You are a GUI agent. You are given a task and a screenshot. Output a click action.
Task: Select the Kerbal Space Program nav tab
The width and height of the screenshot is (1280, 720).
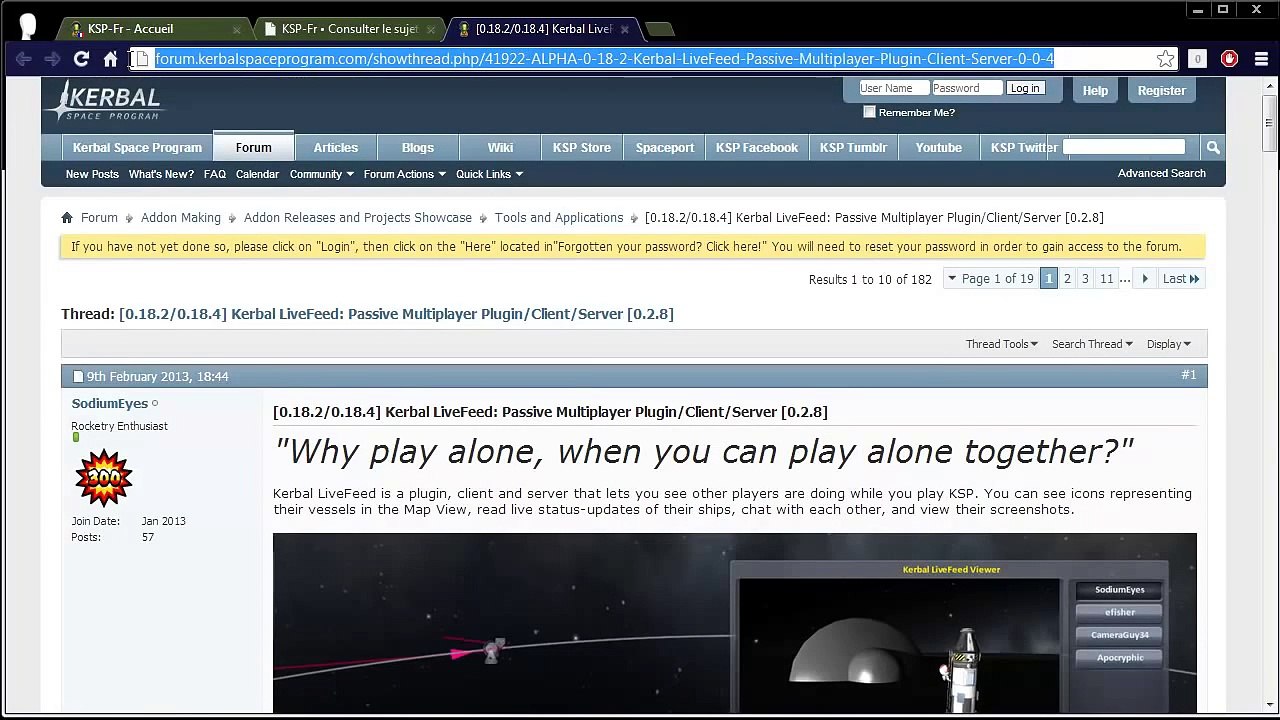137,147
